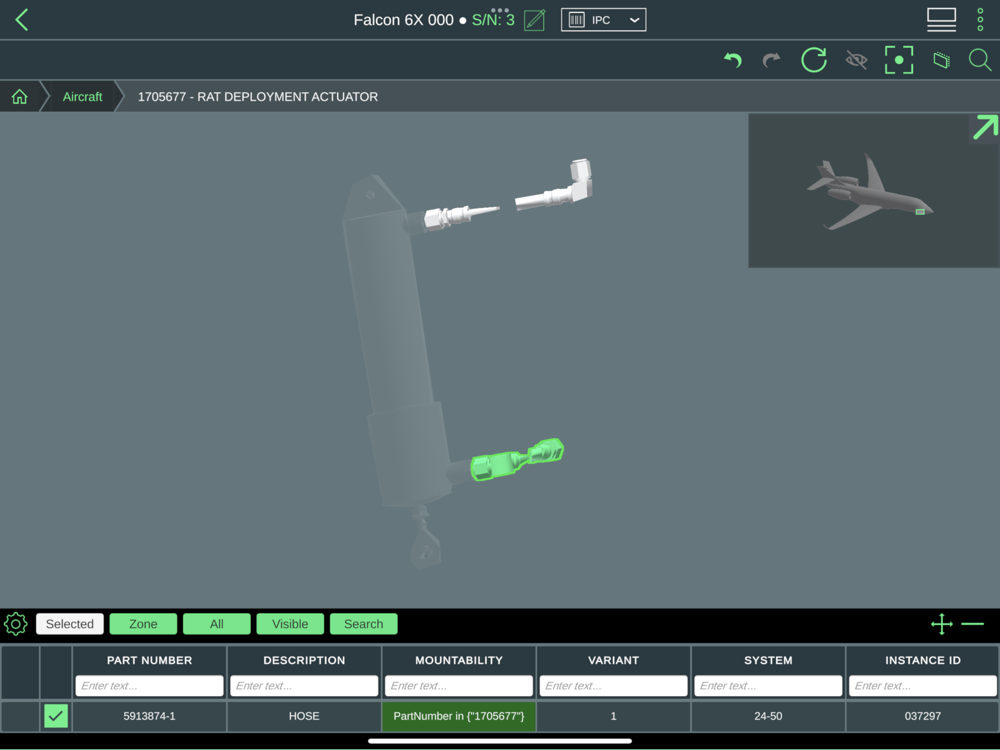Open the vertical three-dot menu
Viewport: 1000px width, 750px height.
(x=980, y=20)
